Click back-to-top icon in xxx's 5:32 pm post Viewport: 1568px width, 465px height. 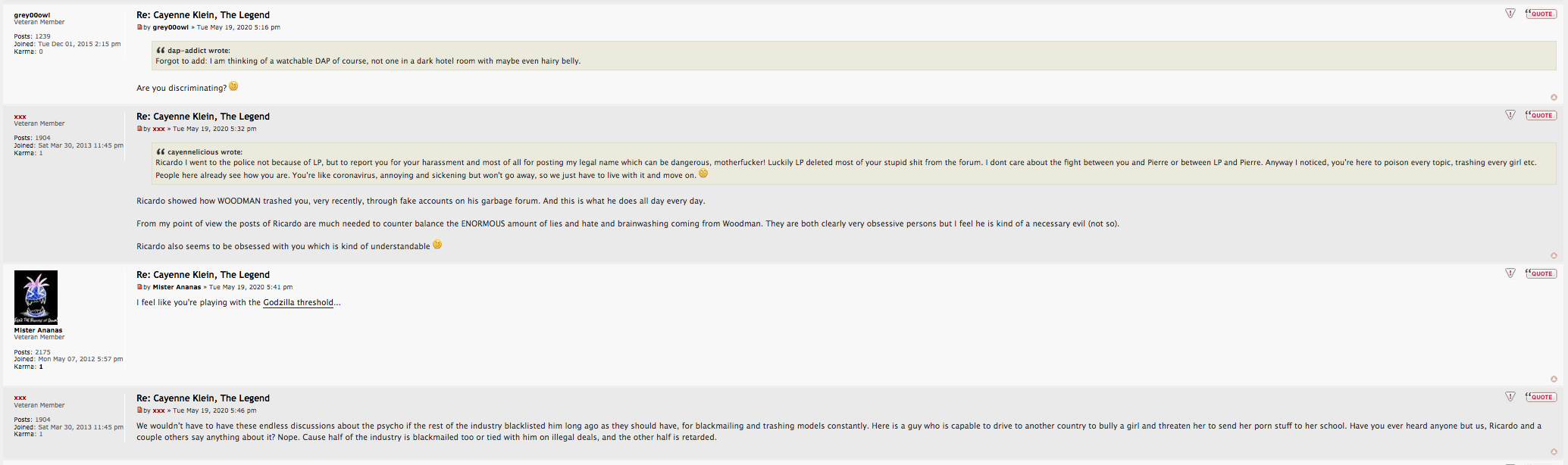point(1554,255)
